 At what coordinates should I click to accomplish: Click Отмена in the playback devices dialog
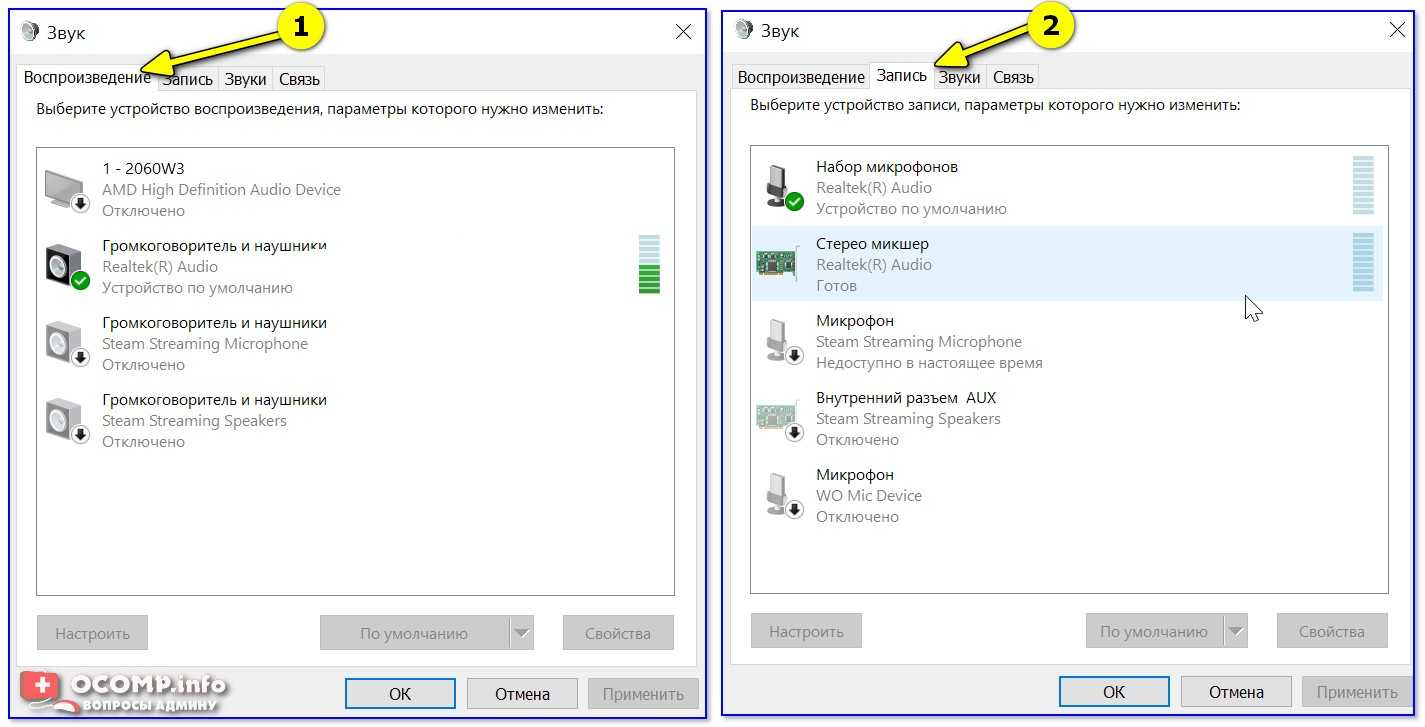click(522, 693)
